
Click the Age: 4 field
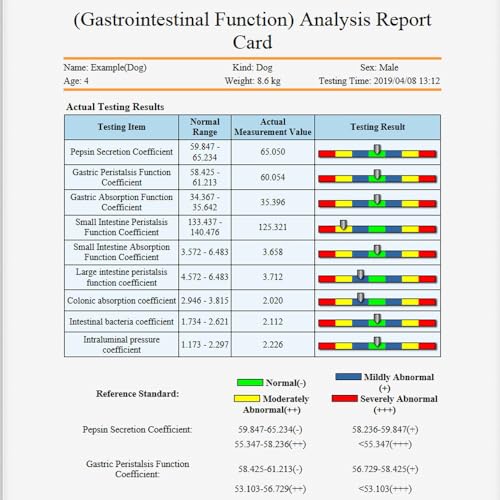(x=76, y=81)
